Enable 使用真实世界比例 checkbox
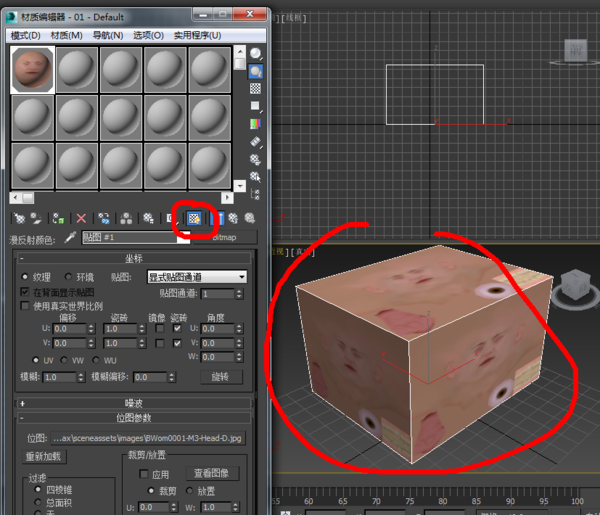Screen dimensions: 600x515 [25, 306]
